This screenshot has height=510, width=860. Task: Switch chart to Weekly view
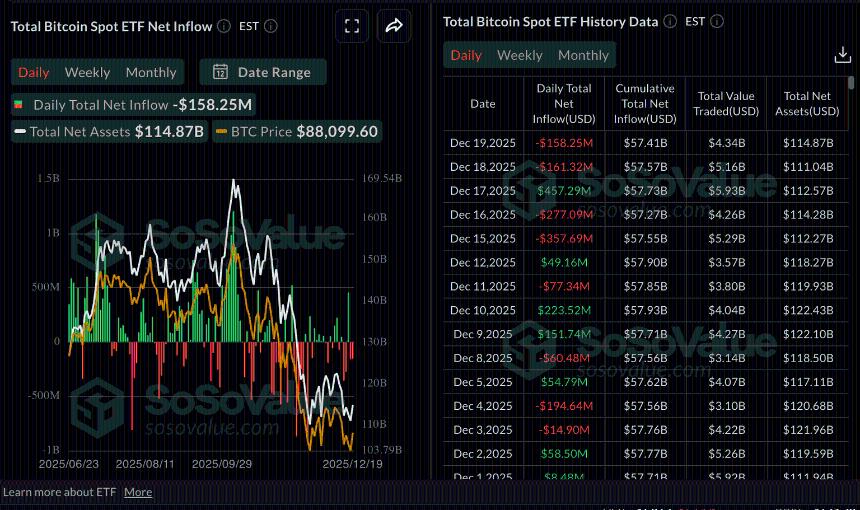[x=87, y=72]
